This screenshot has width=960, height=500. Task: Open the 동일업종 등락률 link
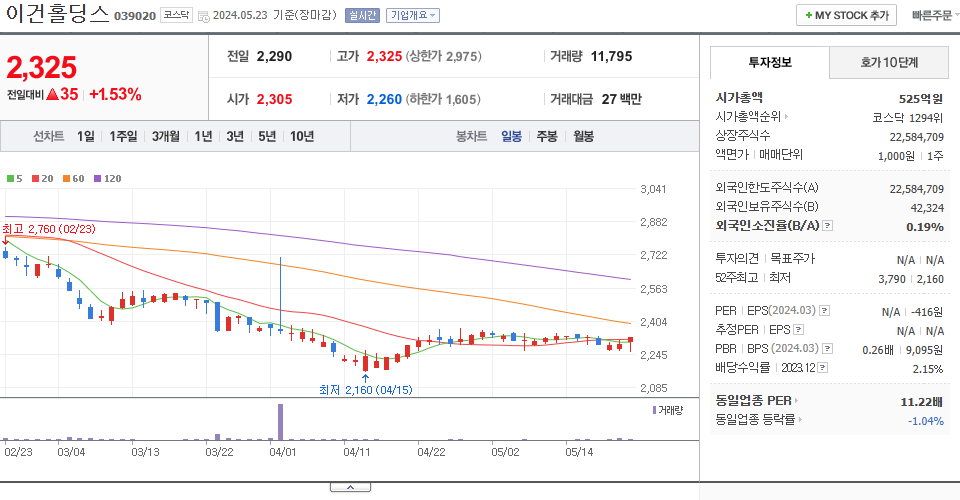point(759,420)
